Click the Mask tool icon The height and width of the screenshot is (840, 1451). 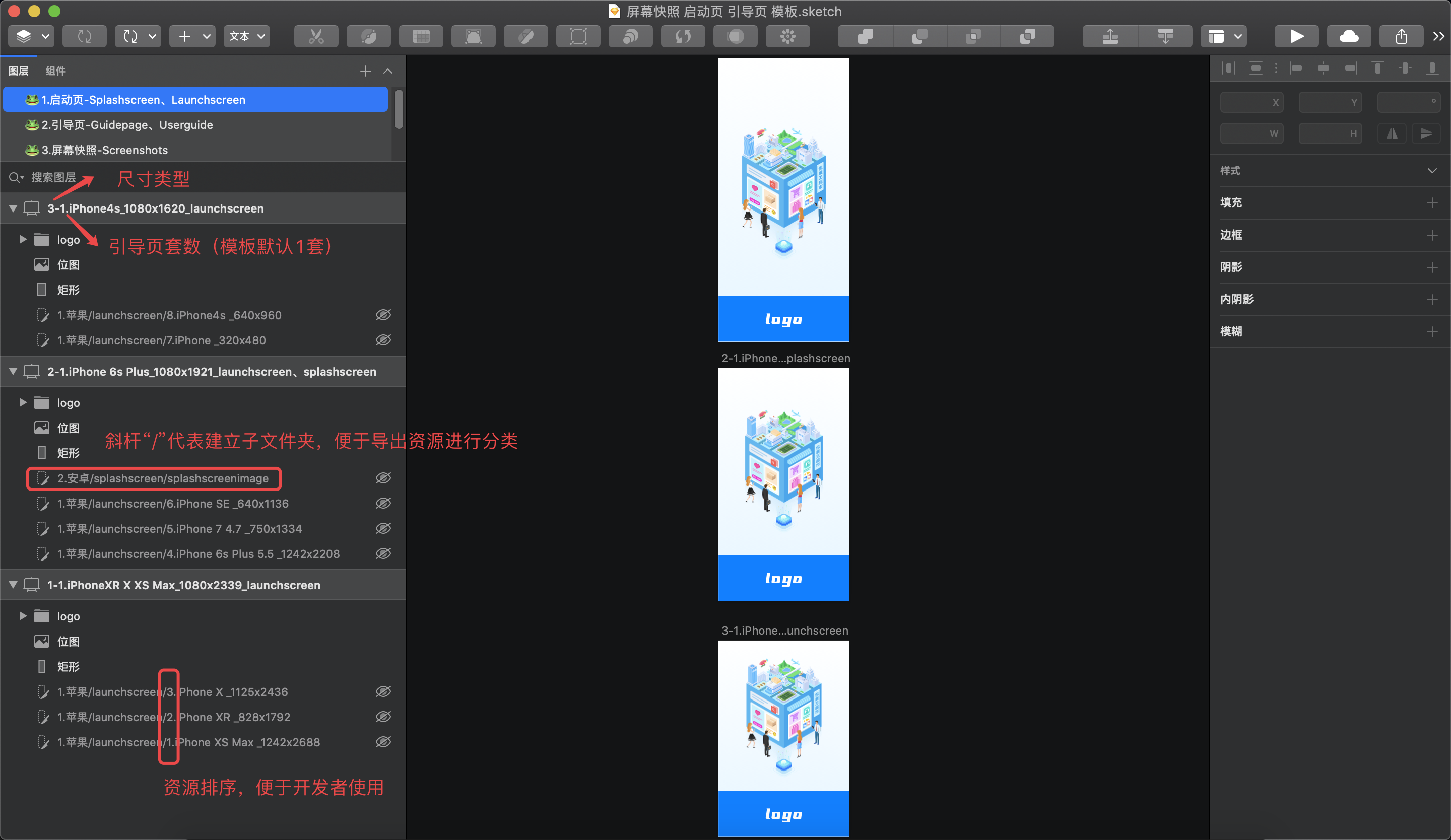(x=735, y=37)
